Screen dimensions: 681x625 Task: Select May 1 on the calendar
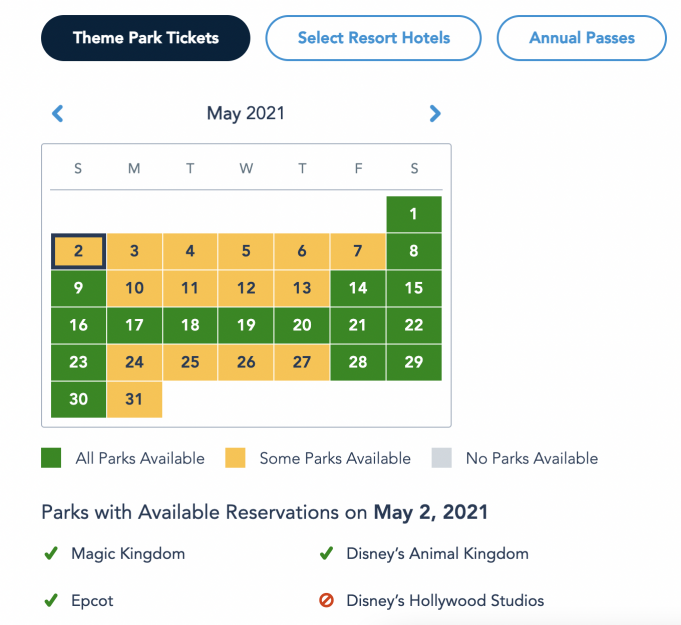point(414,214)
